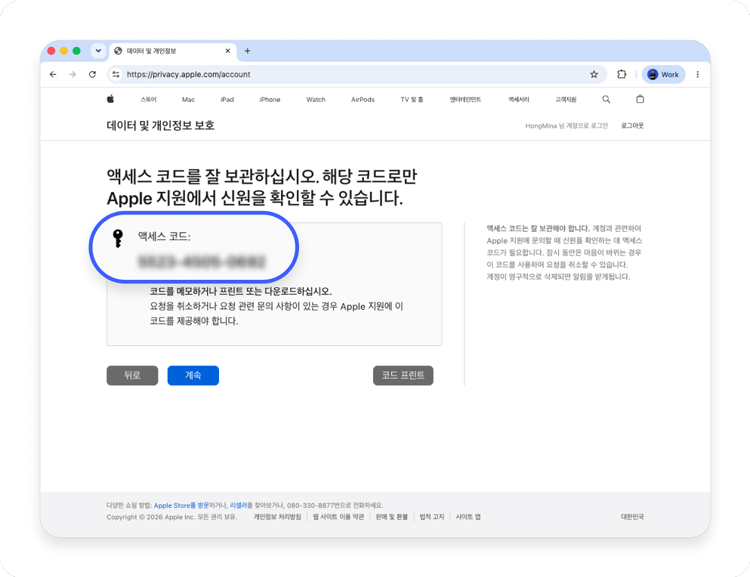Open the 리셀러 link in footer

pos(238,505)
